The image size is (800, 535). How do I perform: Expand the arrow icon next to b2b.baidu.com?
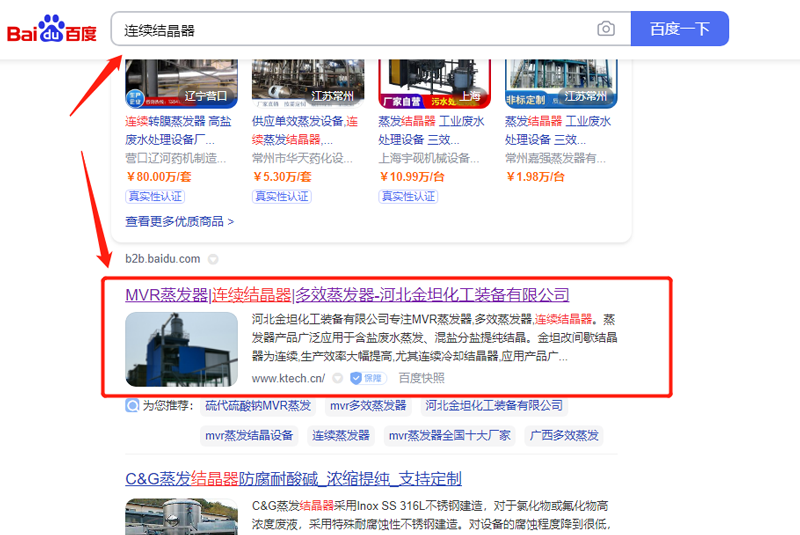[213, 259]
